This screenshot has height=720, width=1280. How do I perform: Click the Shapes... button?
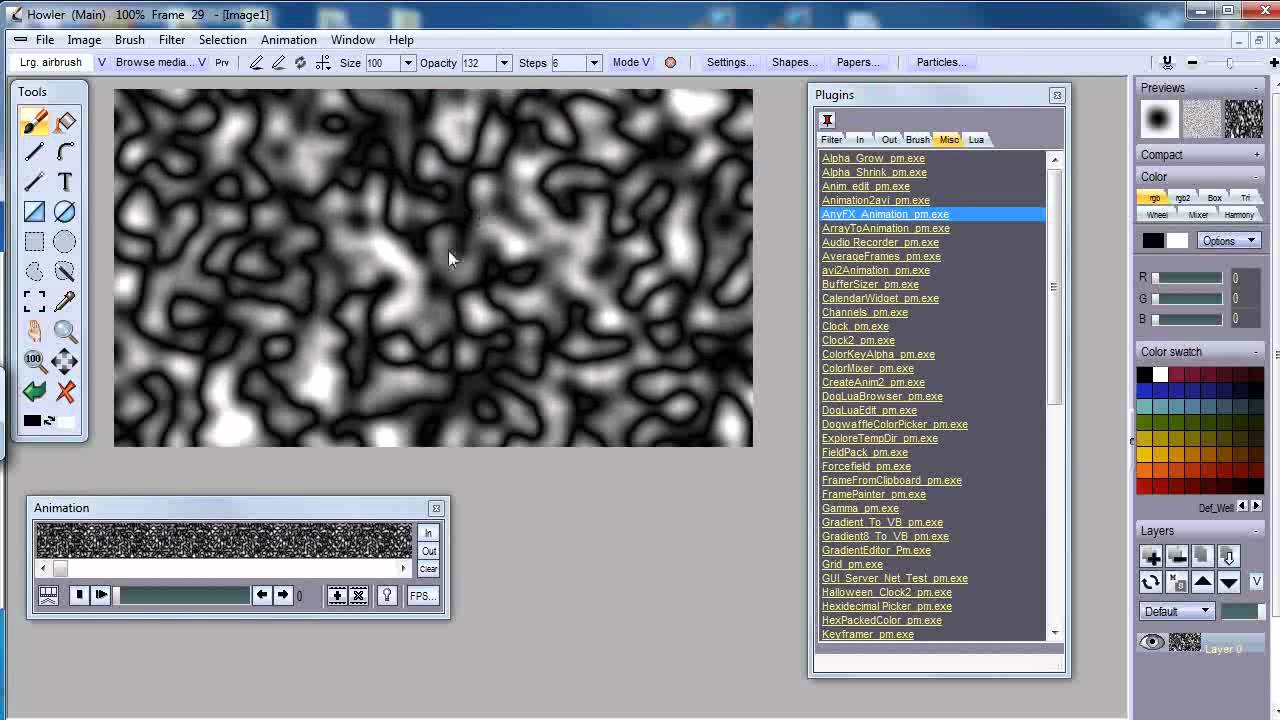pos(794,62)
